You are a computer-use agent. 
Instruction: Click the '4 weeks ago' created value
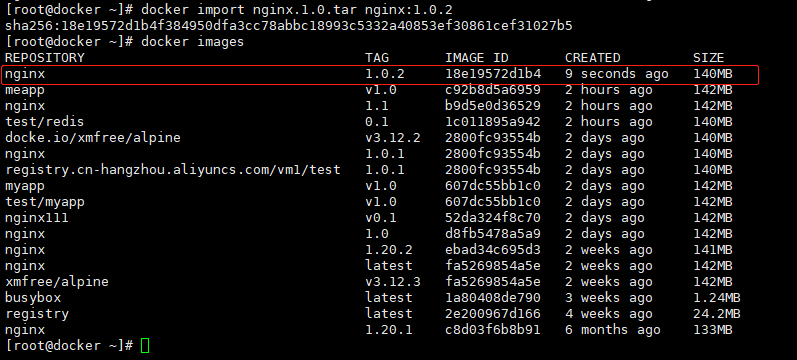coord(608,314)
